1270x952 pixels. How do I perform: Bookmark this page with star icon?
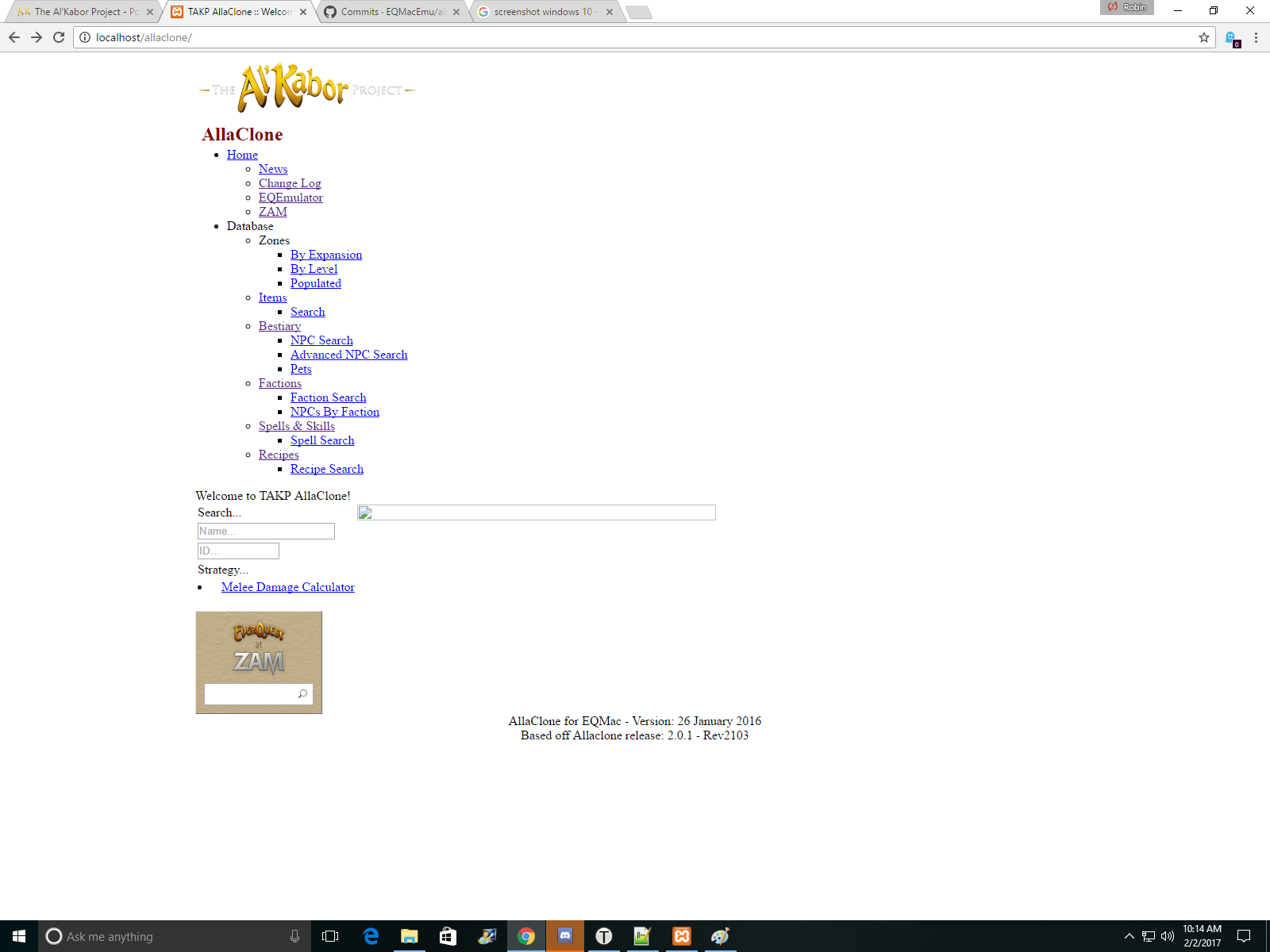(x=1204, y=37)
